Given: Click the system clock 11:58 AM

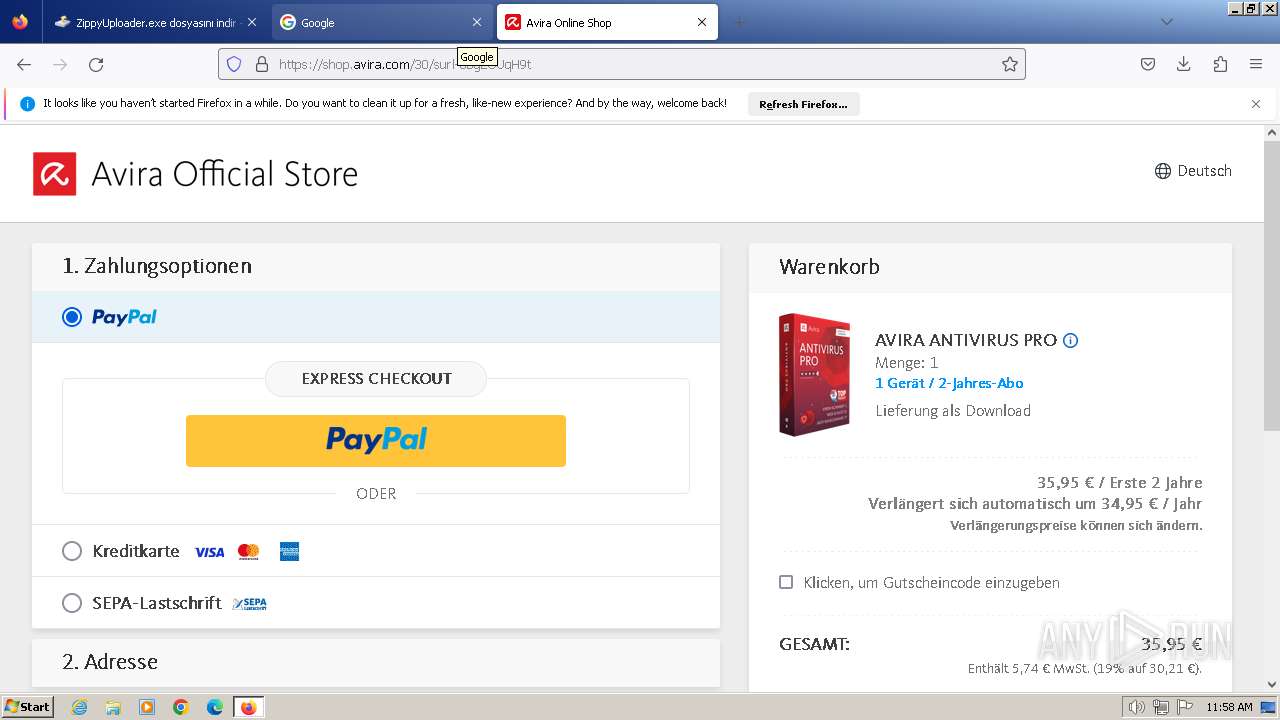Looking at the screenshot, I should click(x=1229, y=707).
